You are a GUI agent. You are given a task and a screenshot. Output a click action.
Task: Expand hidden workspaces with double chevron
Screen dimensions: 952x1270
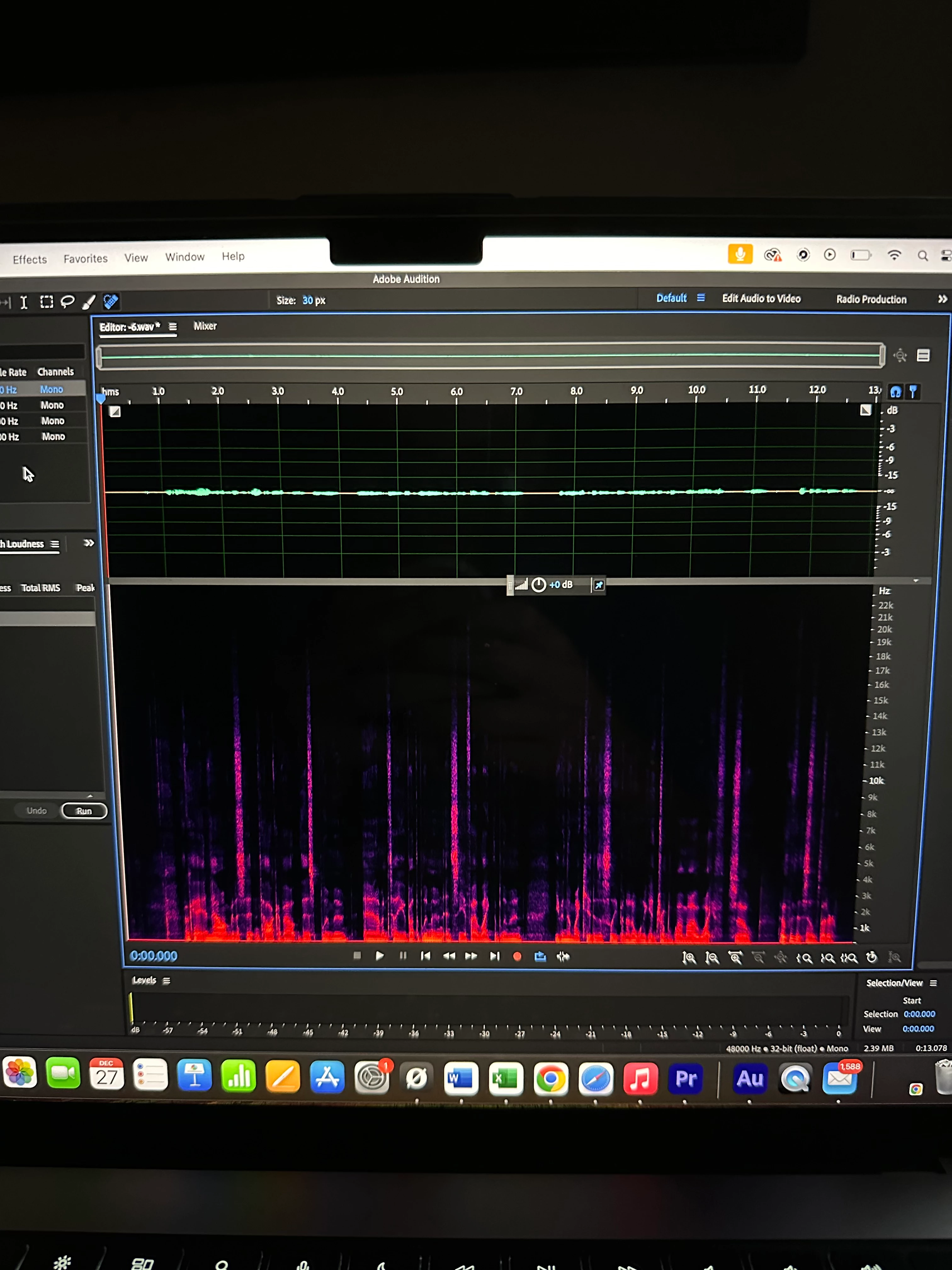coord(942,299)
